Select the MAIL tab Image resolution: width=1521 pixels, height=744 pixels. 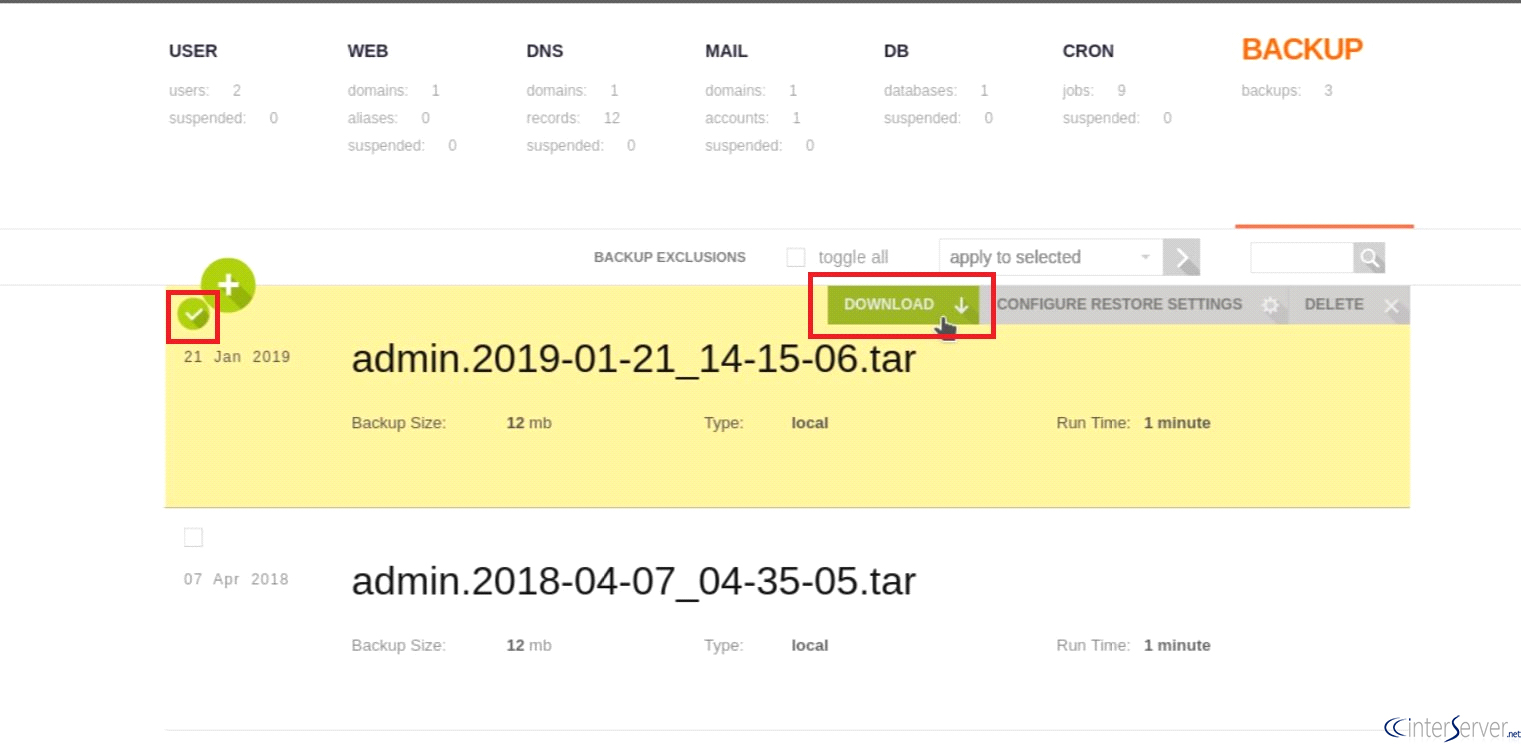coord(726,51)
